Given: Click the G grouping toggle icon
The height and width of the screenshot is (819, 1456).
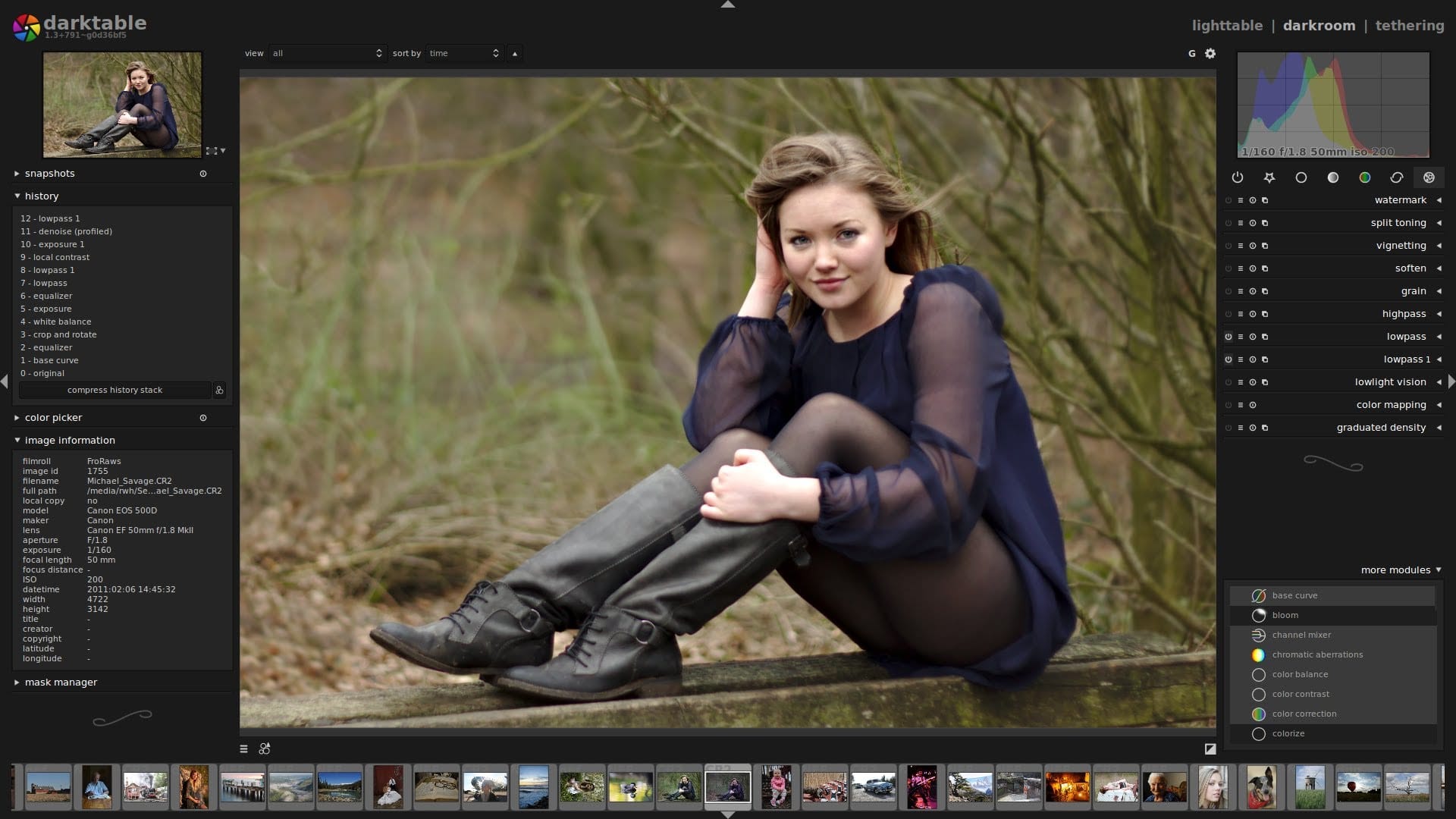Looking at the screenshot, I should click(1191, 53).
